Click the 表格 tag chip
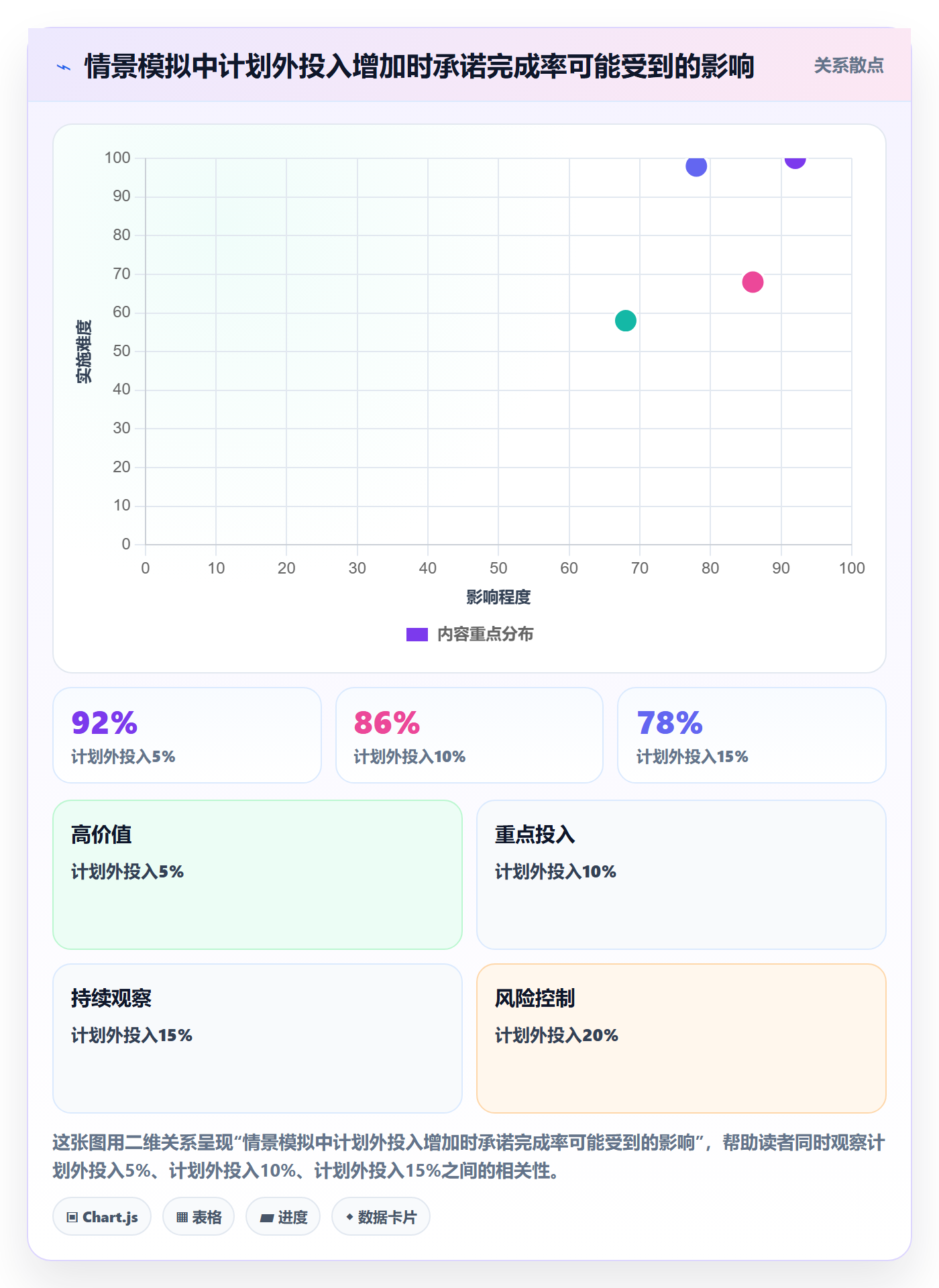 [199, 1217]
